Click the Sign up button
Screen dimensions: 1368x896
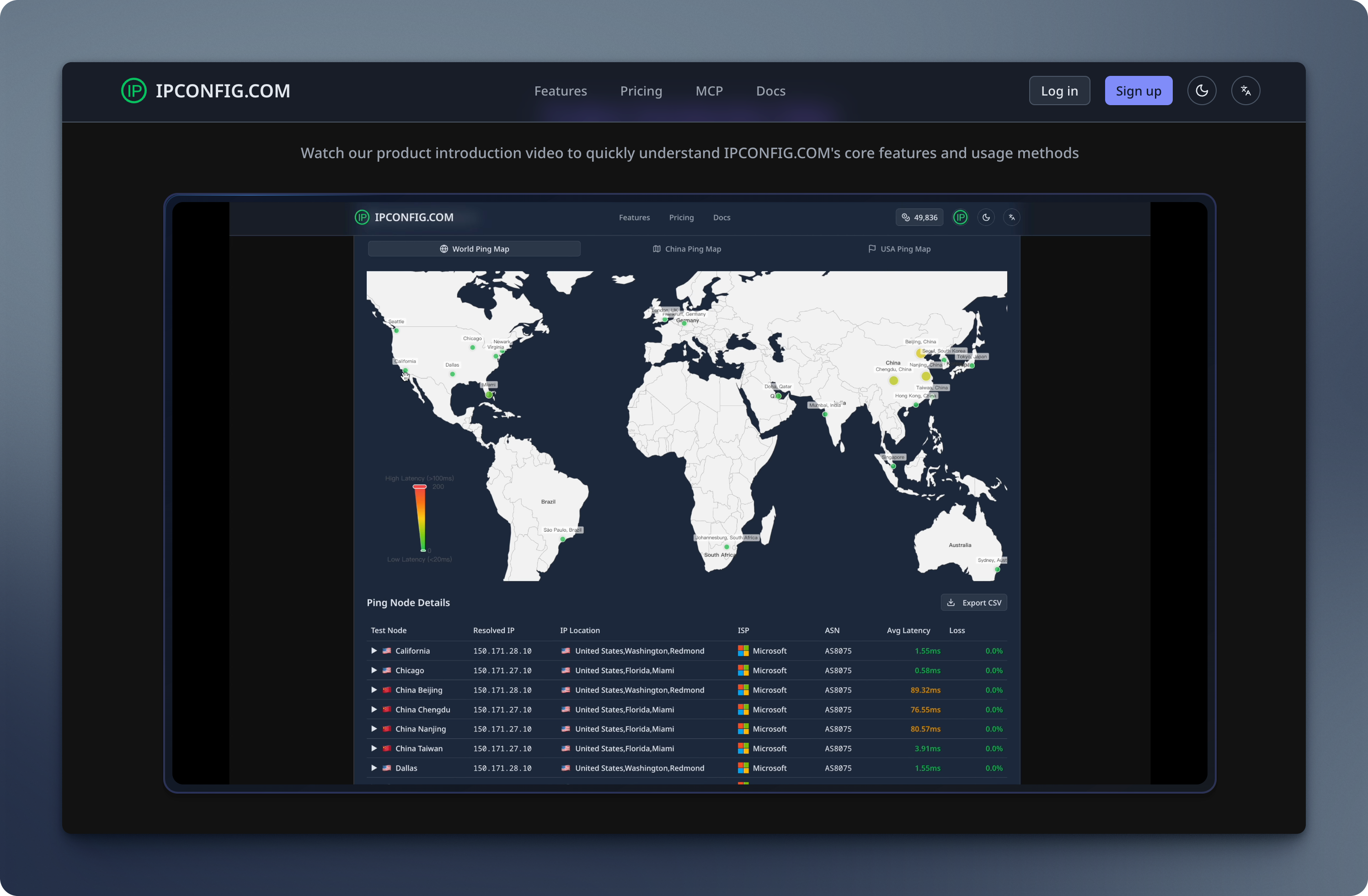[1138, 91]
